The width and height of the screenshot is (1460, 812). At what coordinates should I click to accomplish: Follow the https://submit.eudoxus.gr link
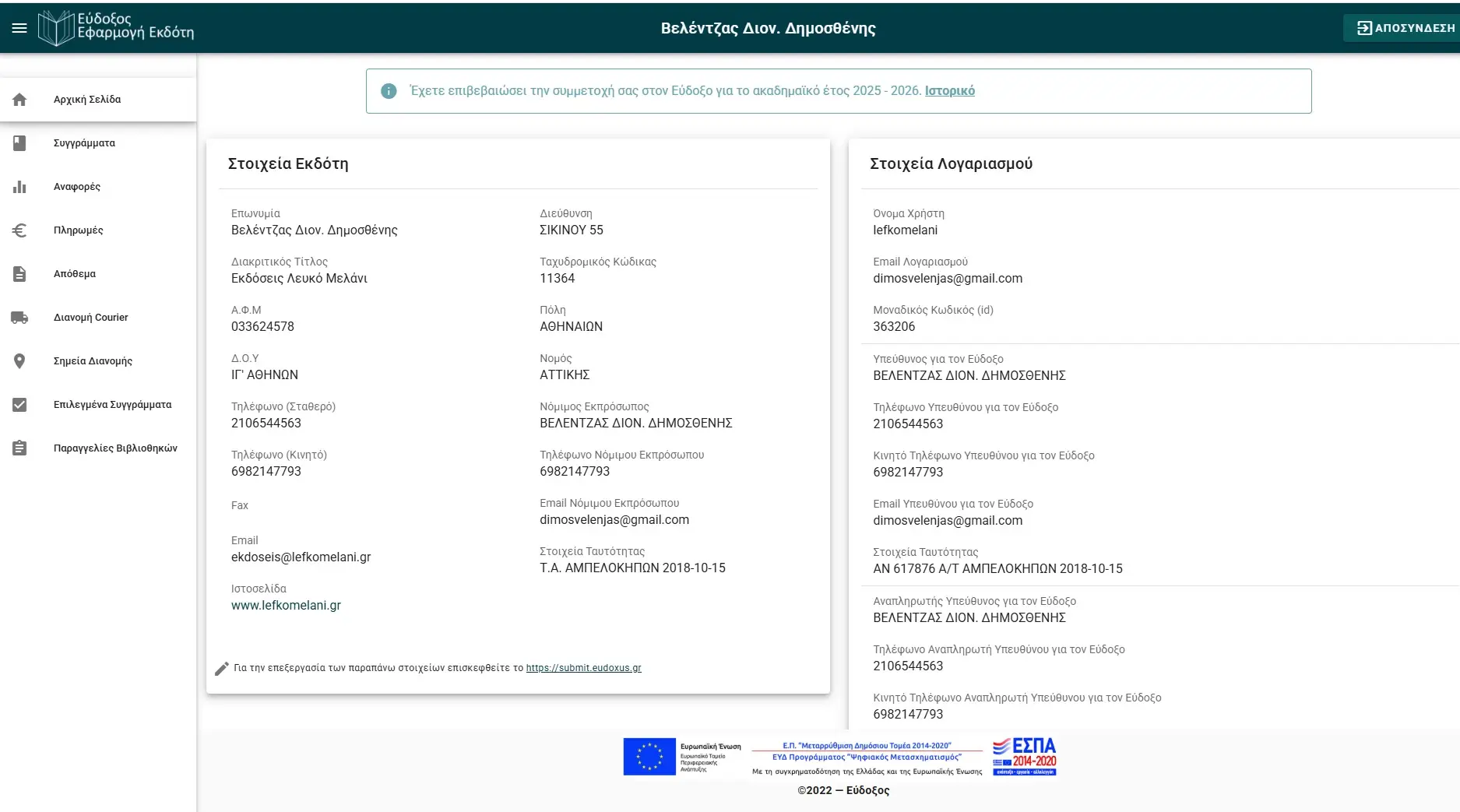(583, 668)
